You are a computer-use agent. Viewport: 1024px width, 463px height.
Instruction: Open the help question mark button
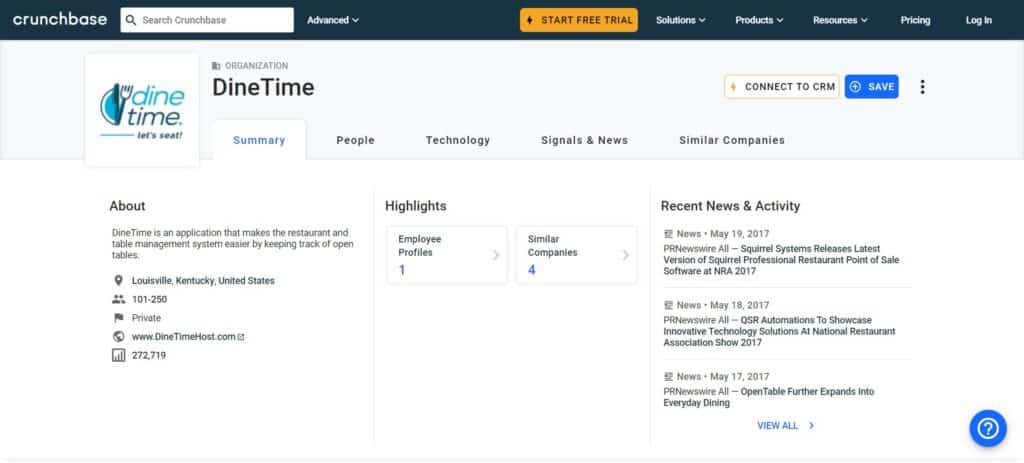(x=988, y=428)
